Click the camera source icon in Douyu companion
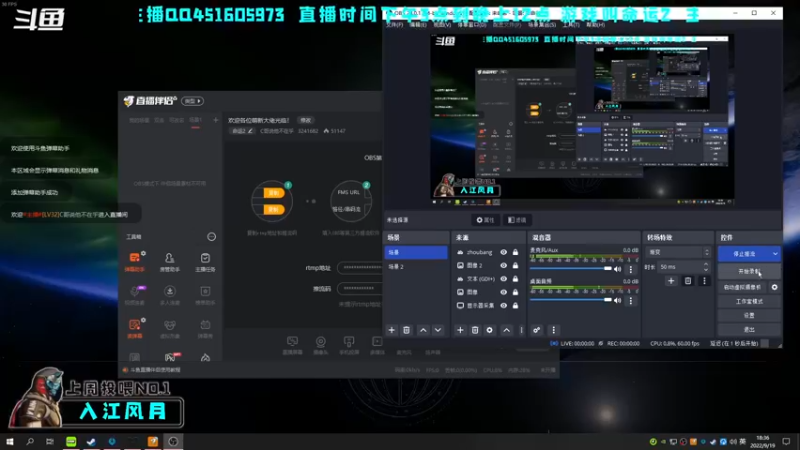800x450 pixels. 320,344
